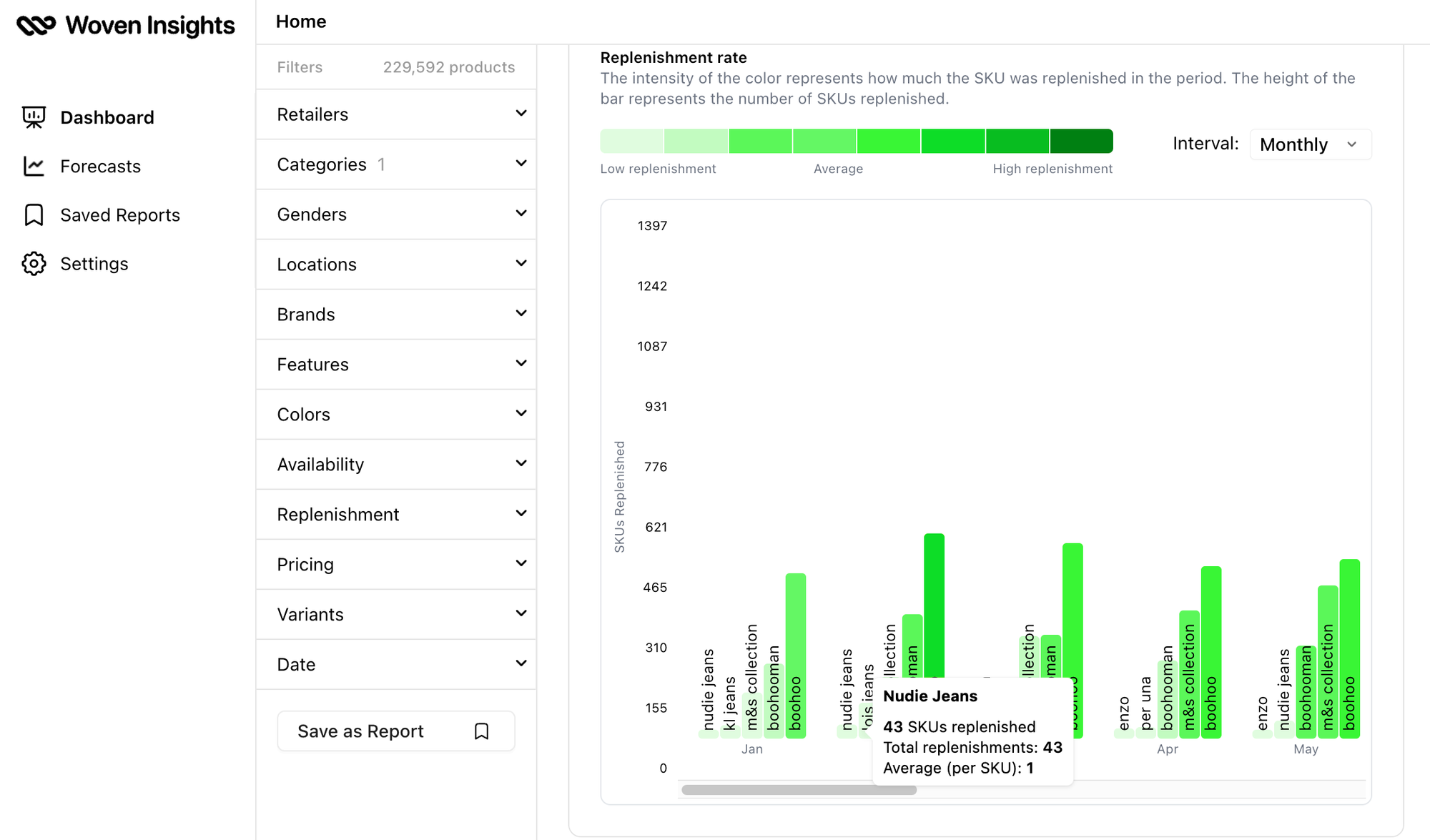
Task: Expand the Genders filter
Action: (396, 214)
